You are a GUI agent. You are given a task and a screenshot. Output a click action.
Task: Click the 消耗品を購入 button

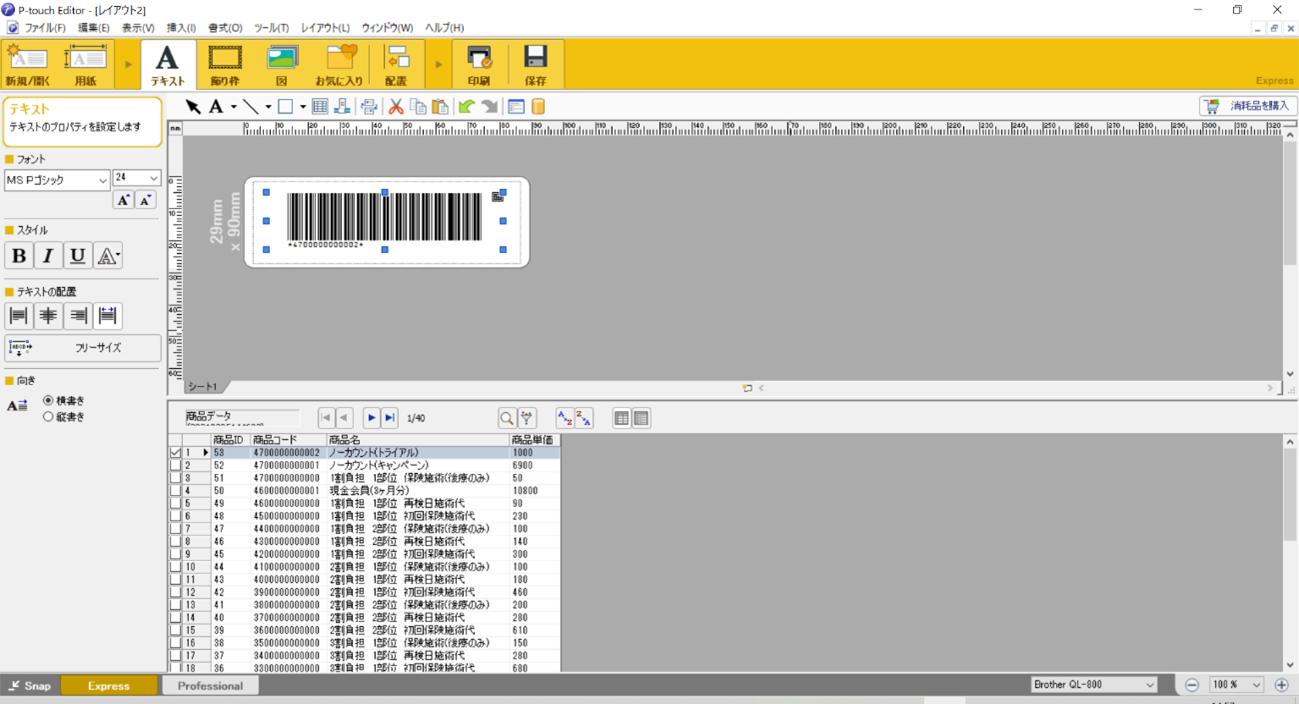[1247, 106]
